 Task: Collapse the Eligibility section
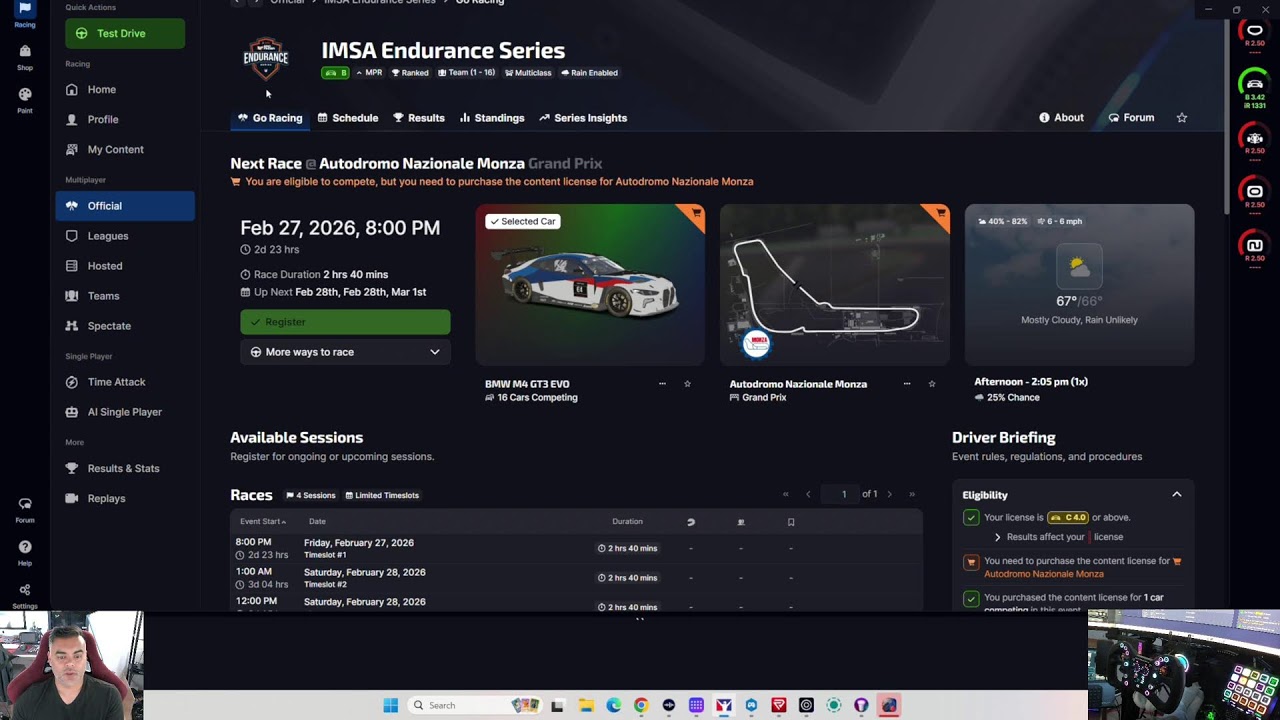click(1177, 495)
